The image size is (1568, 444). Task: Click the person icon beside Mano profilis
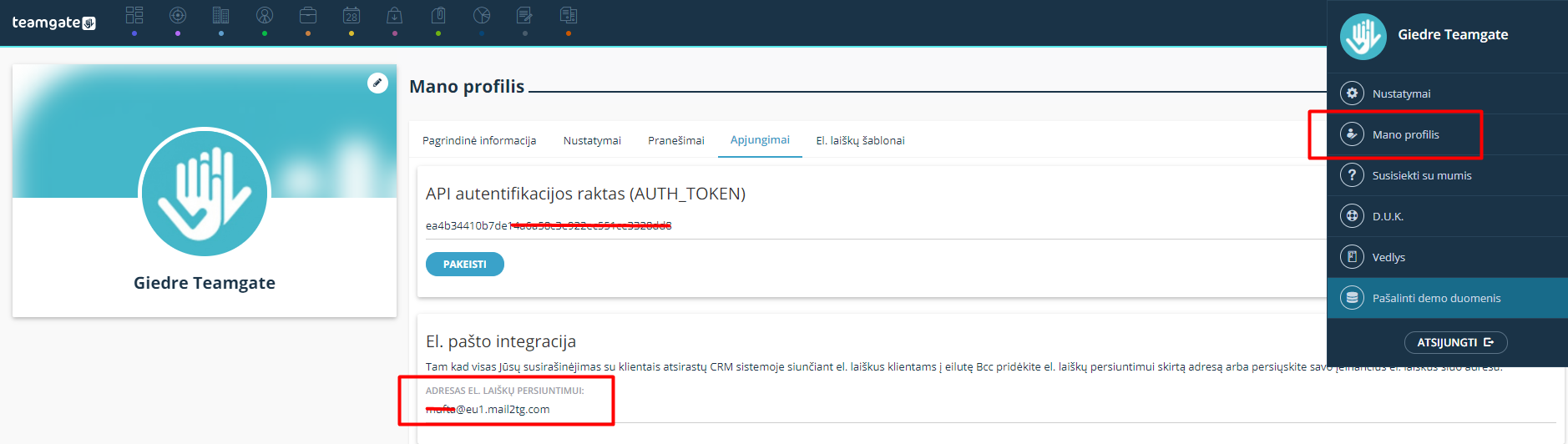1352,134
